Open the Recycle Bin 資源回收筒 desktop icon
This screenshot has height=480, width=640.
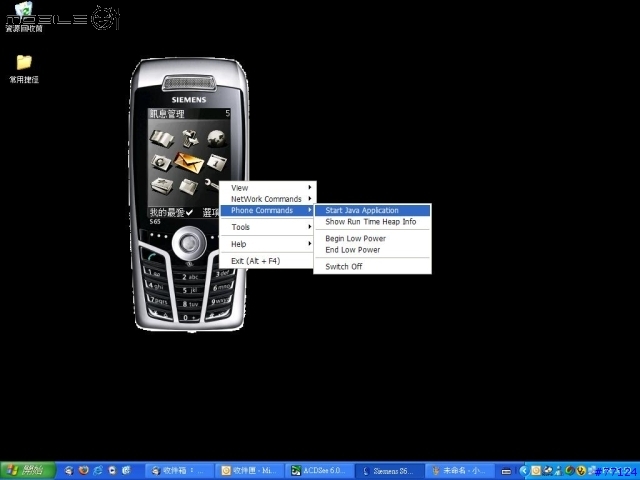pos(24,17)
